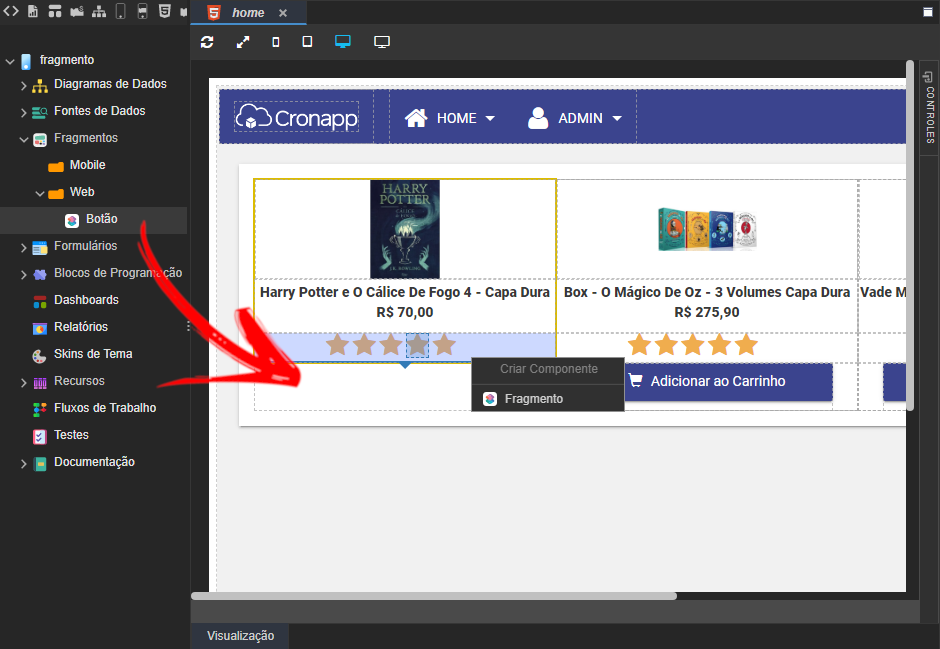Click the Cronapp logo in page header
940x649 pixels.
(297, 117)
